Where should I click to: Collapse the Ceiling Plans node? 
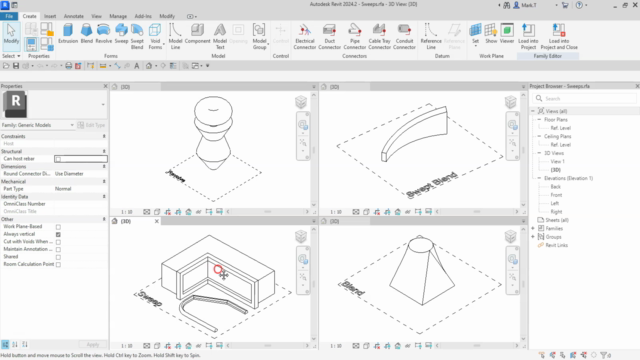coord(539,136)
